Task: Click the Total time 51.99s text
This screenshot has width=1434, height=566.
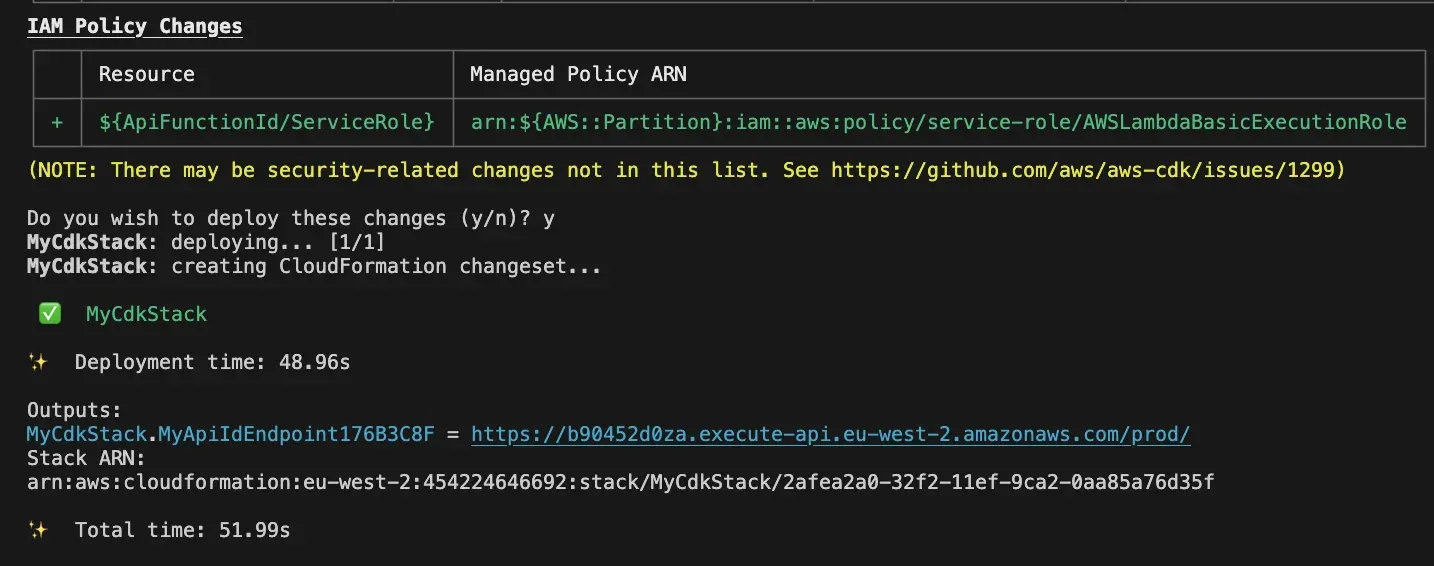Action: coord(182,530)
